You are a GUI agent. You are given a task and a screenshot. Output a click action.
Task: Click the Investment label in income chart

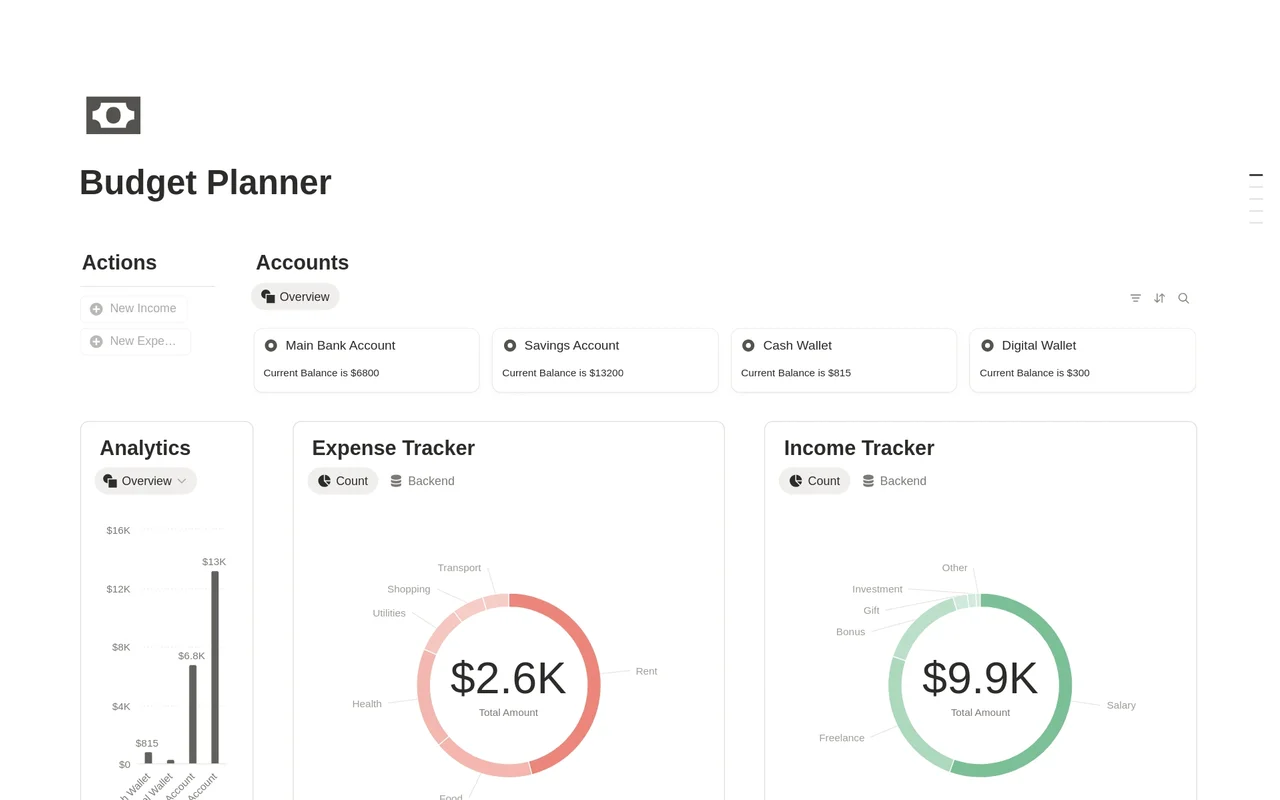[877, 590]
